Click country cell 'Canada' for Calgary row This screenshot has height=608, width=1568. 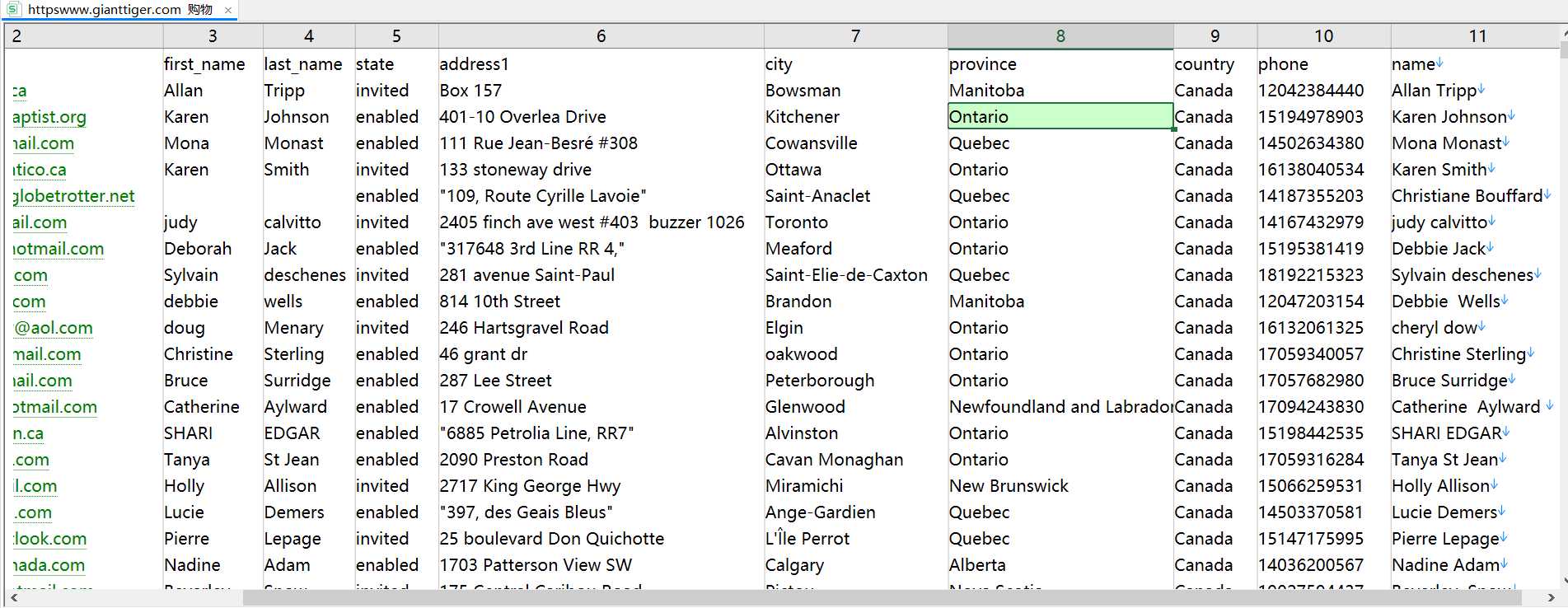coord(1215,565)
